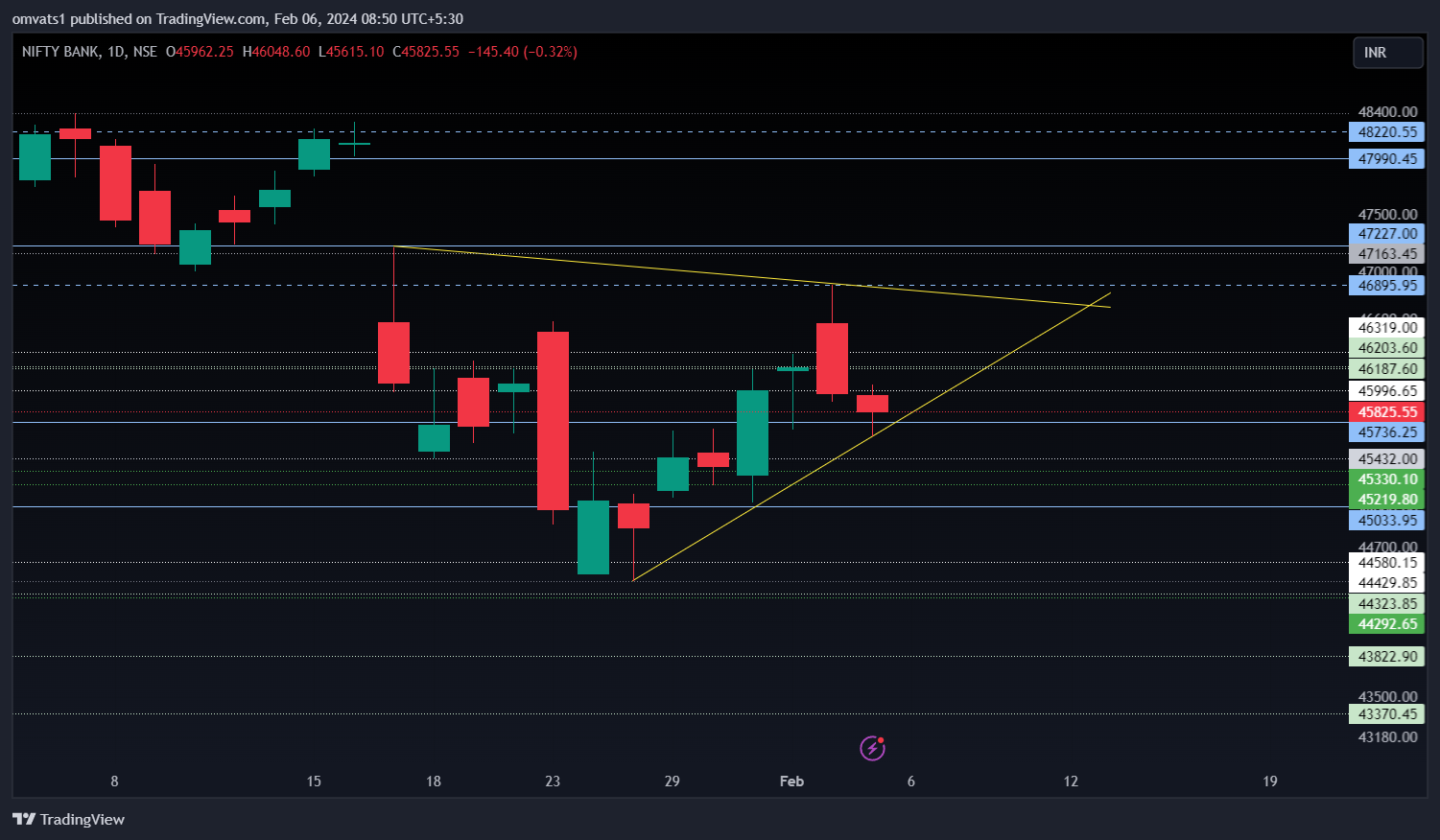Click the 47990.45 price label
The width and height of the screenshot is (1440, 840).
(1387, 159)
